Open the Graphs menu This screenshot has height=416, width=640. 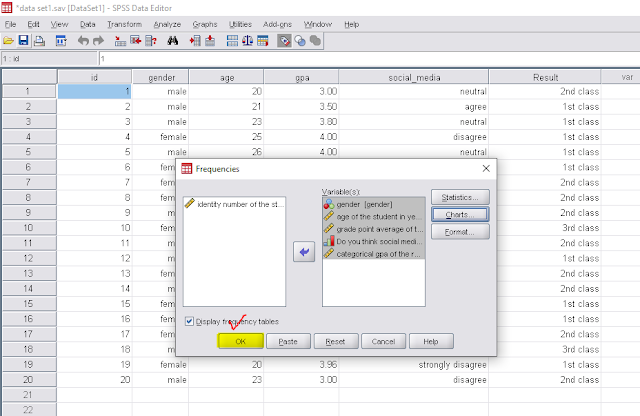(x=205, y=24)
